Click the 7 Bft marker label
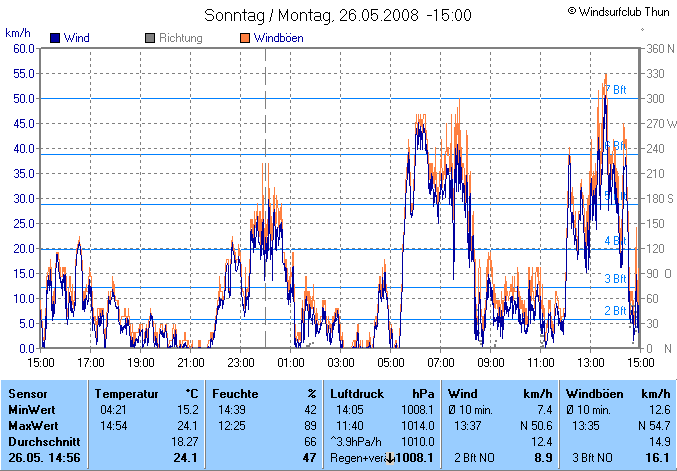Screen dimensions: 677x471 coord(616,90)
